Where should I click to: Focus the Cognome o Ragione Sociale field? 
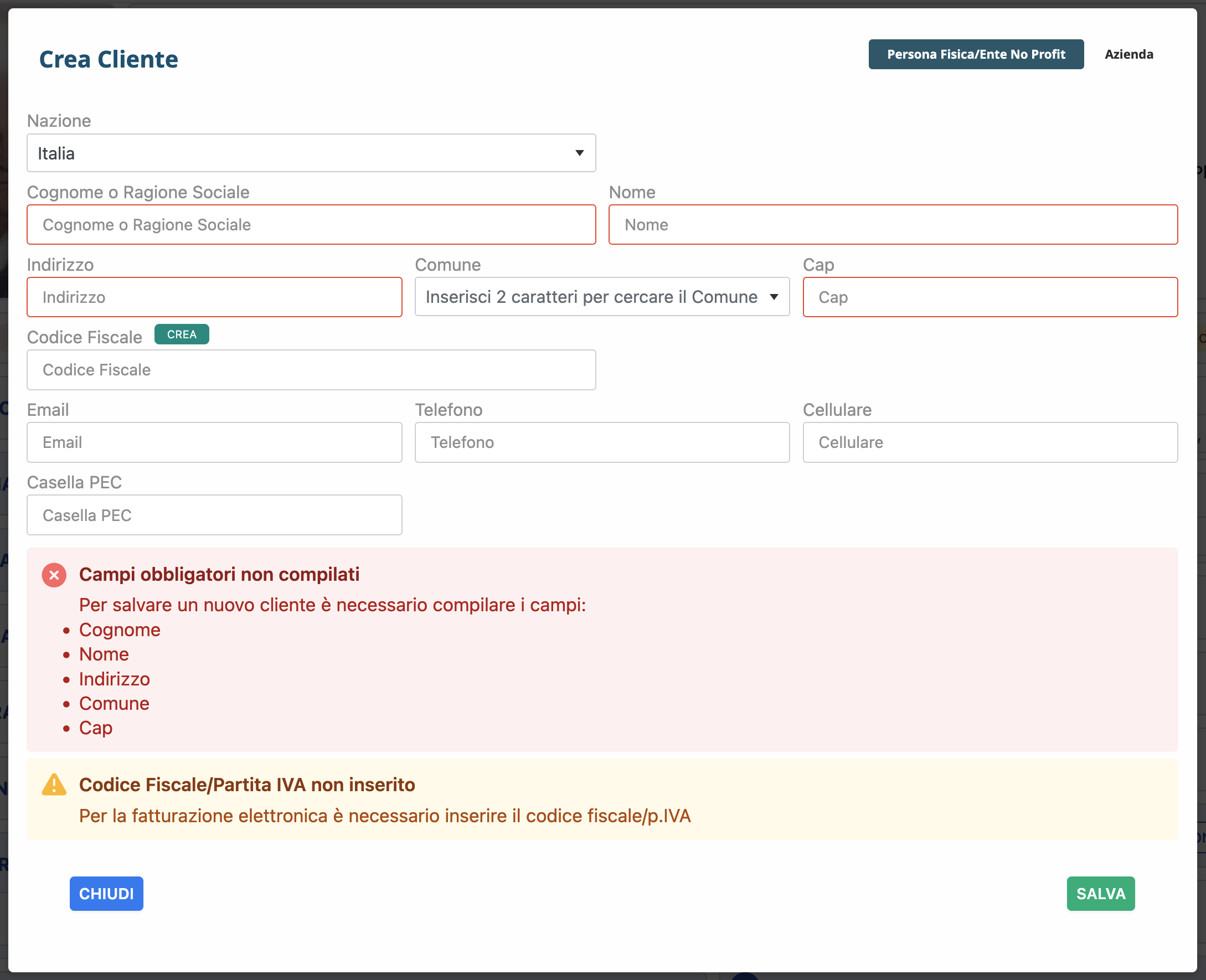(x=311, y=225)
